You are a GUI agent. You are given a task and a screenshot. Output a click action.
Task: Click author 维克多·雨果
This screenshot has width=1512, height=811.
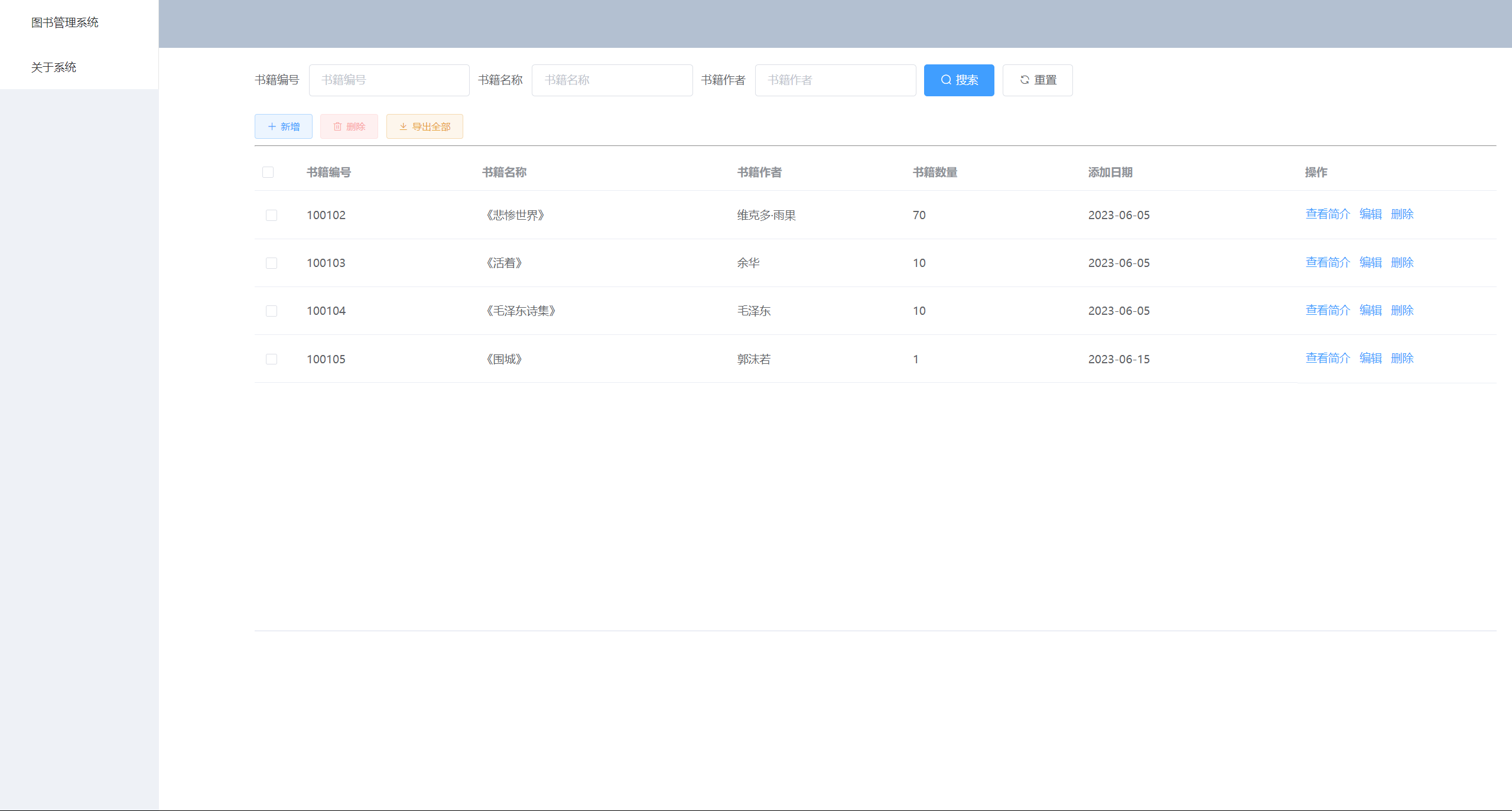point(766,215)
